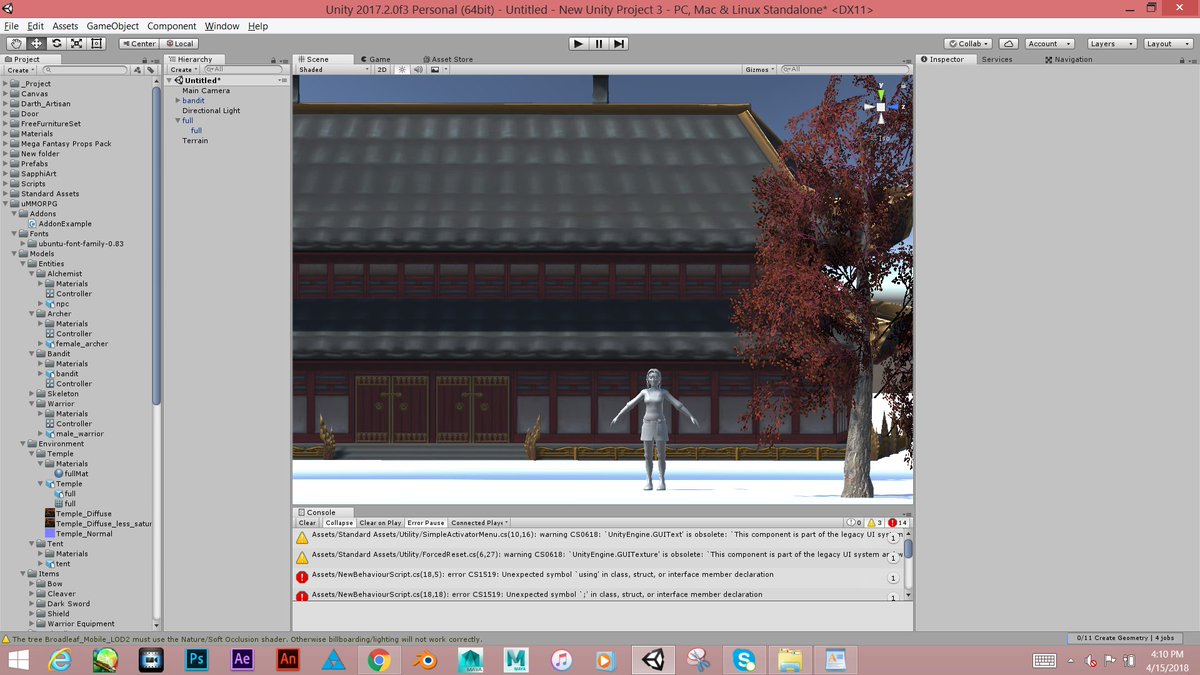1200x675 pixels.
Task: Select the Main Camera in Hierarchy
Action: (209, 90)
